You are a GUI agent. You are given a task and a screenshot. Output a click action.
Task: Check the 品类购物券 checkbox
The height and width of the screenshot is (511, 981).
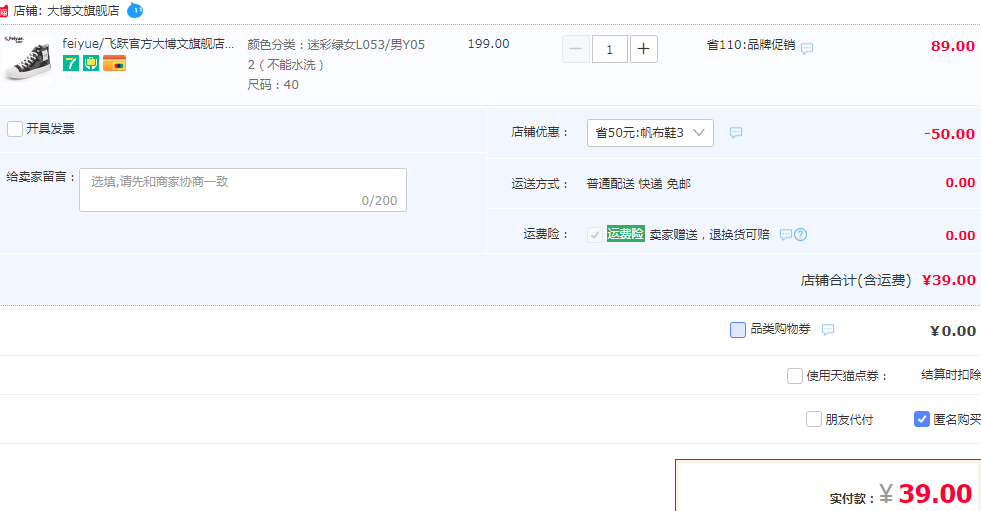click(738, 330)
